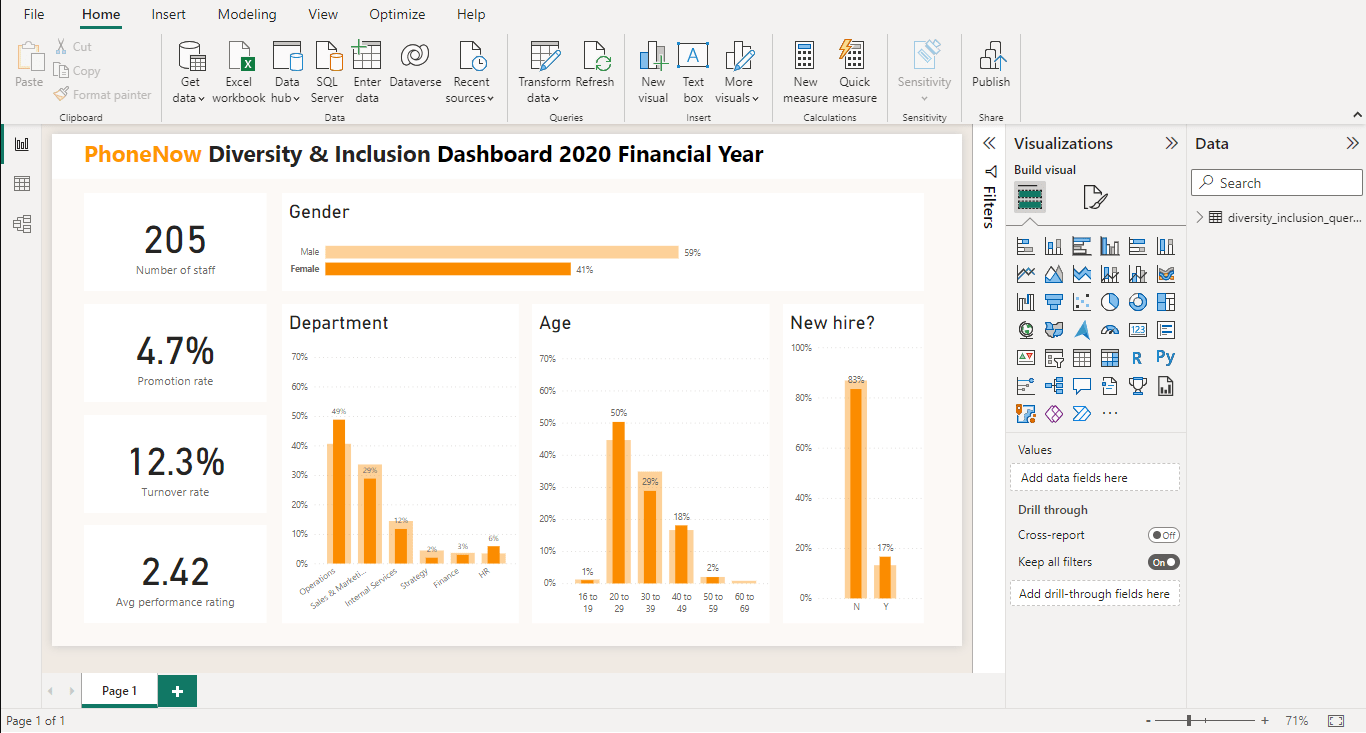The height and width of the screenshot is (733, 1366).
Task: Click the SQL Server icon
Action: click(x=327, y=73)
